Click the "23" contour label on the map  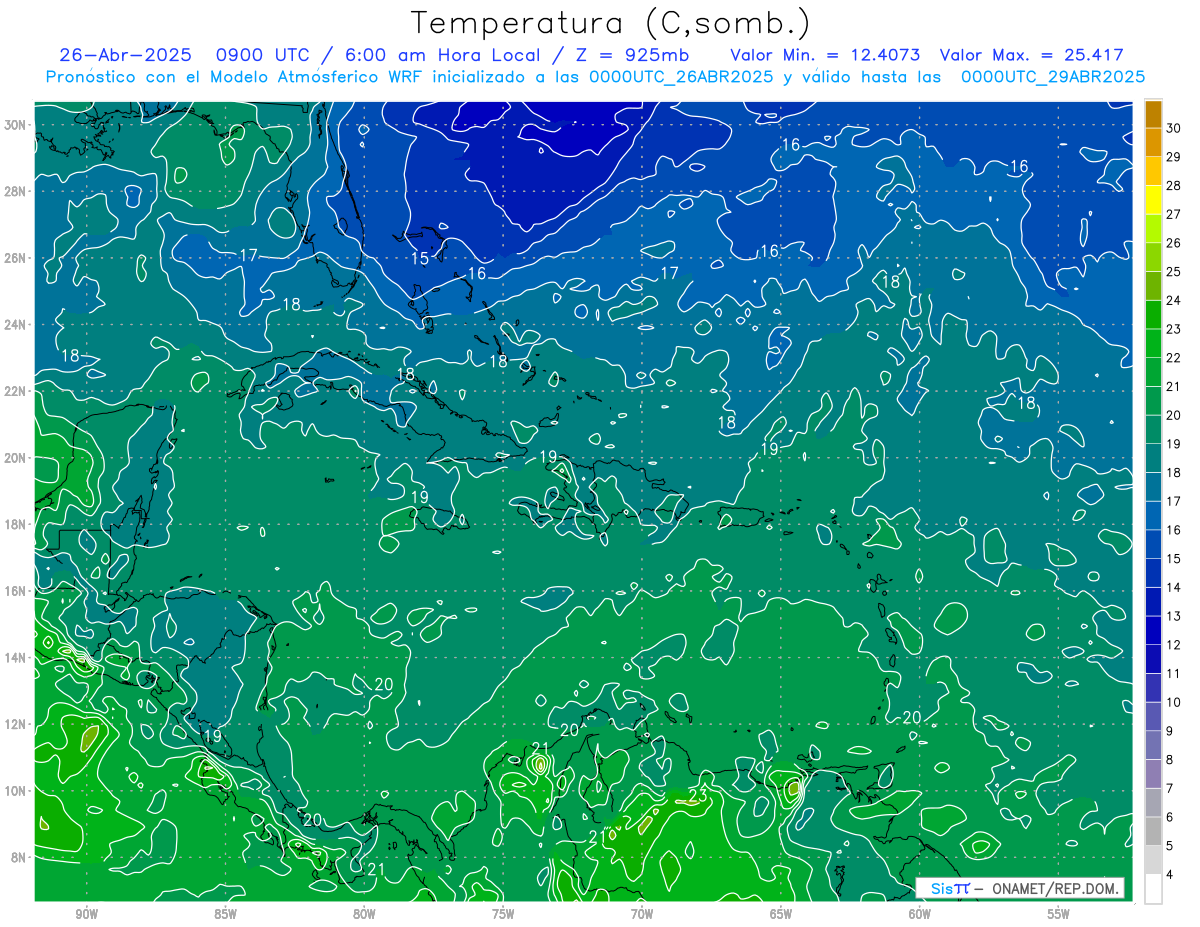click(x=698, y=796)
